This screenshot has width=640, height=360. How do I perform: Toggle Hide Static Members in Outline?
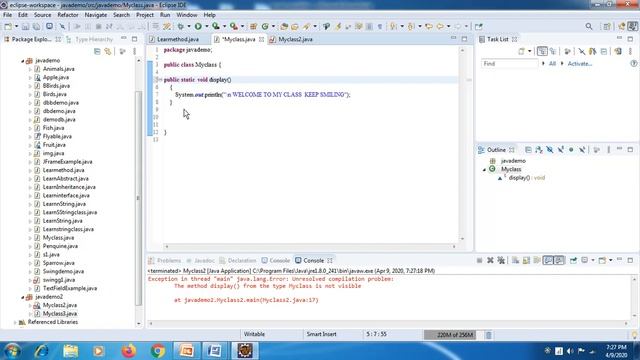(x=560, y=150)
